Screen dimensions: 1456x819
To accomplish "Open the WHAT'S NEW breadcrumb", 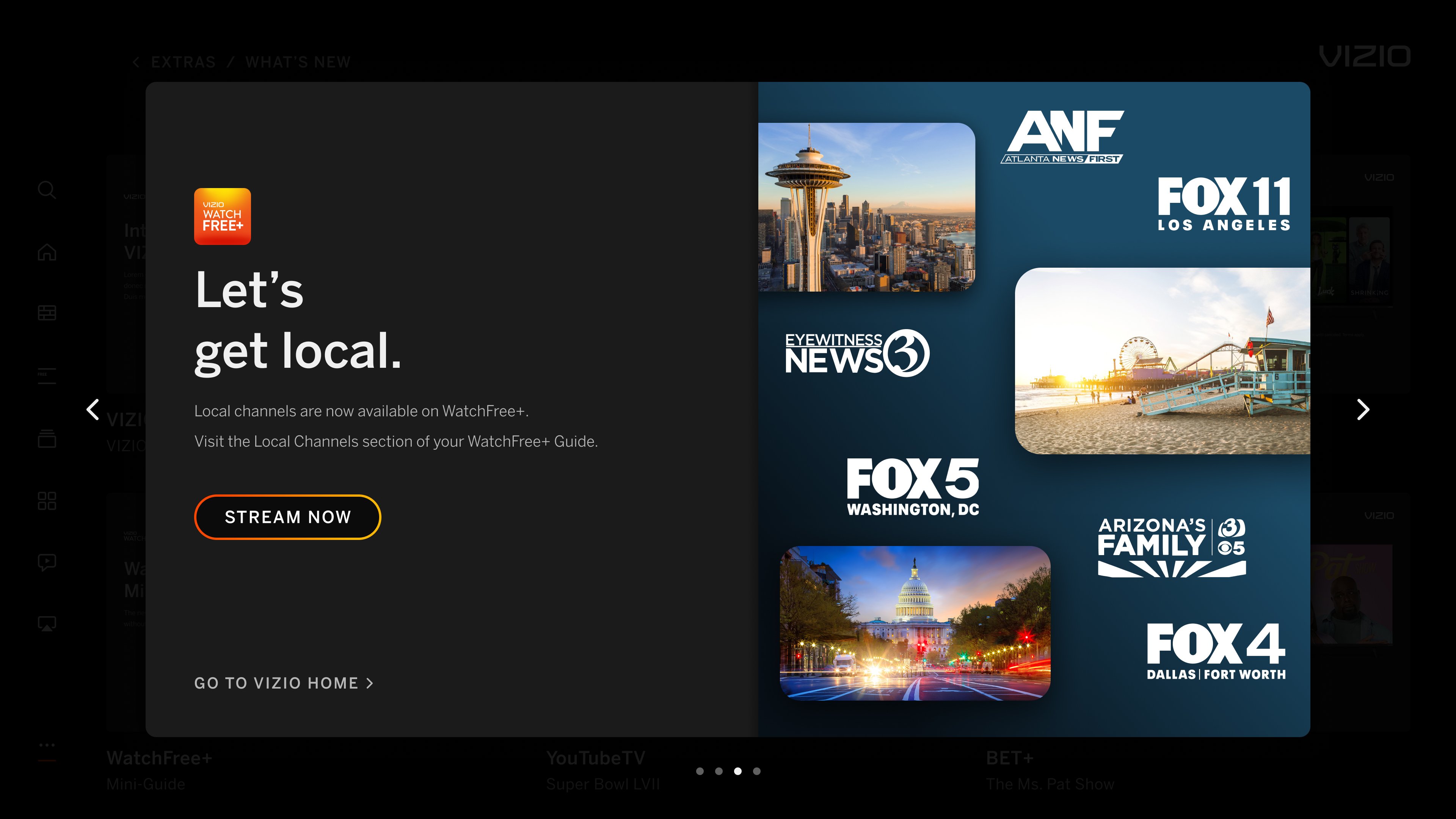I will tap(298, 62).
